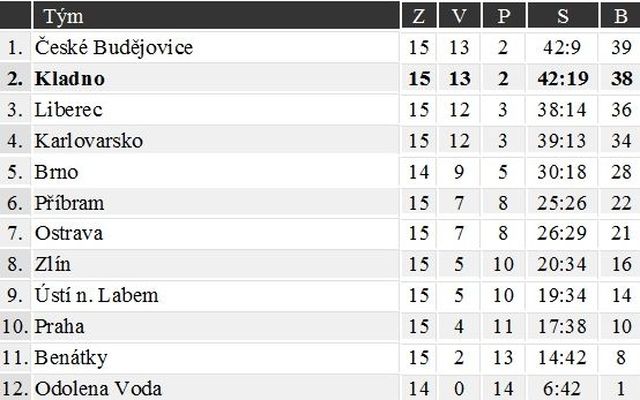Click the Odolena Voda team name
This screenshot has height=400, width=640.
click(98, 389)
